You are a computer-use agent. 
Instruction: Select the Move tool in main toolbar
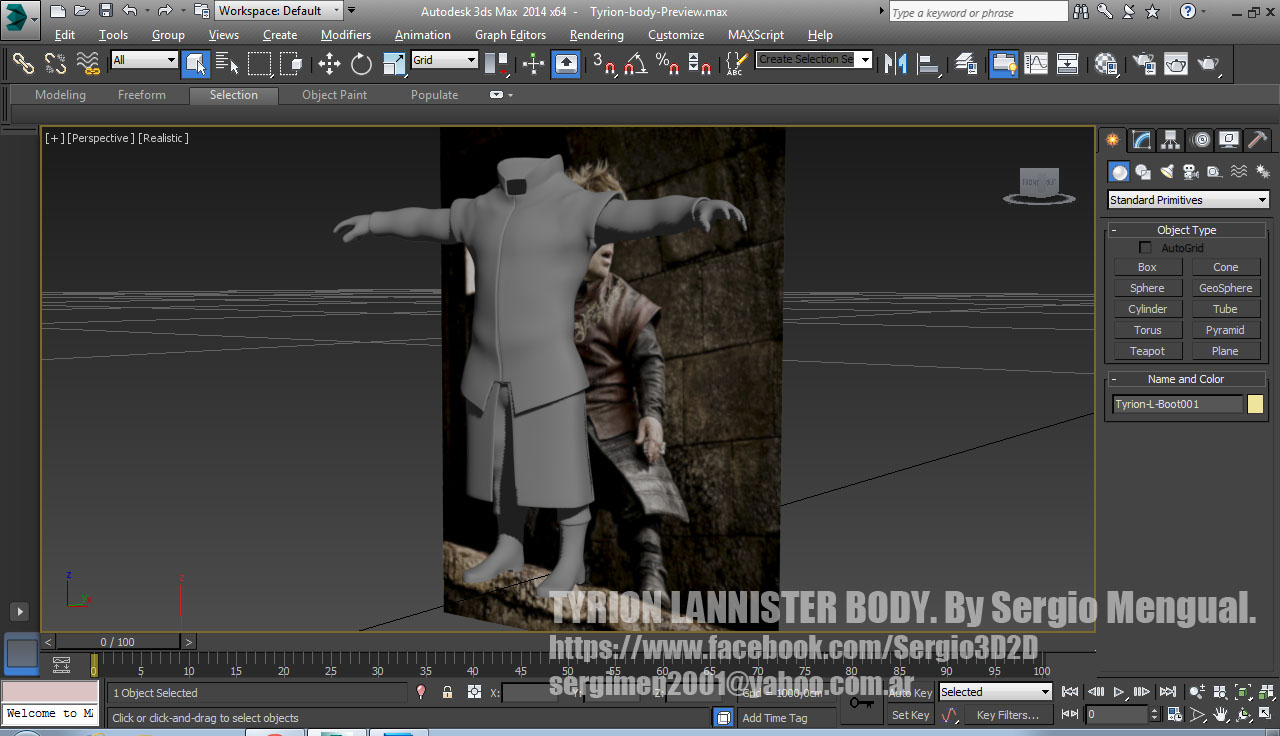(x=329, y=64)
